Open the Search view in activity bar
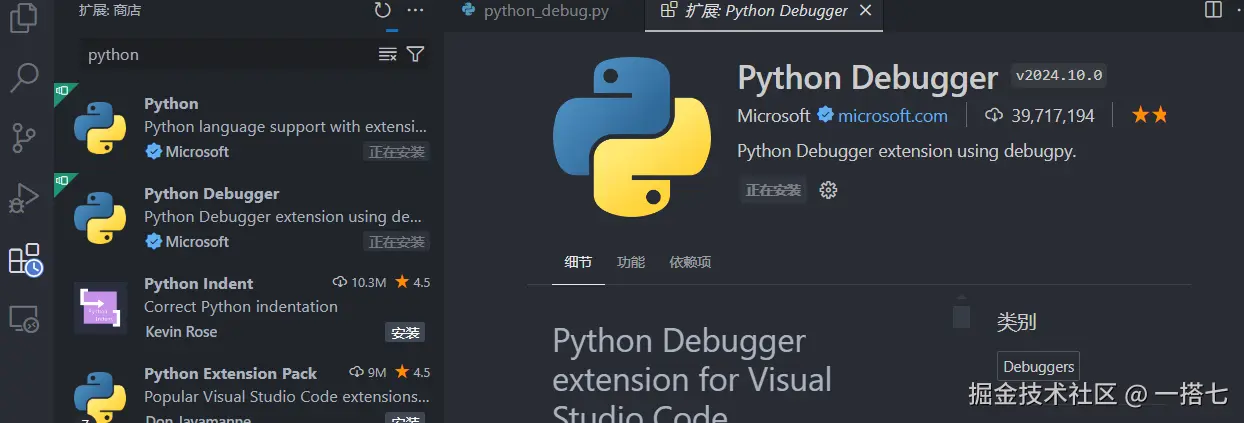Image resolution: width=1244 pixels, height=423 pixels. [x=23, y=76]
